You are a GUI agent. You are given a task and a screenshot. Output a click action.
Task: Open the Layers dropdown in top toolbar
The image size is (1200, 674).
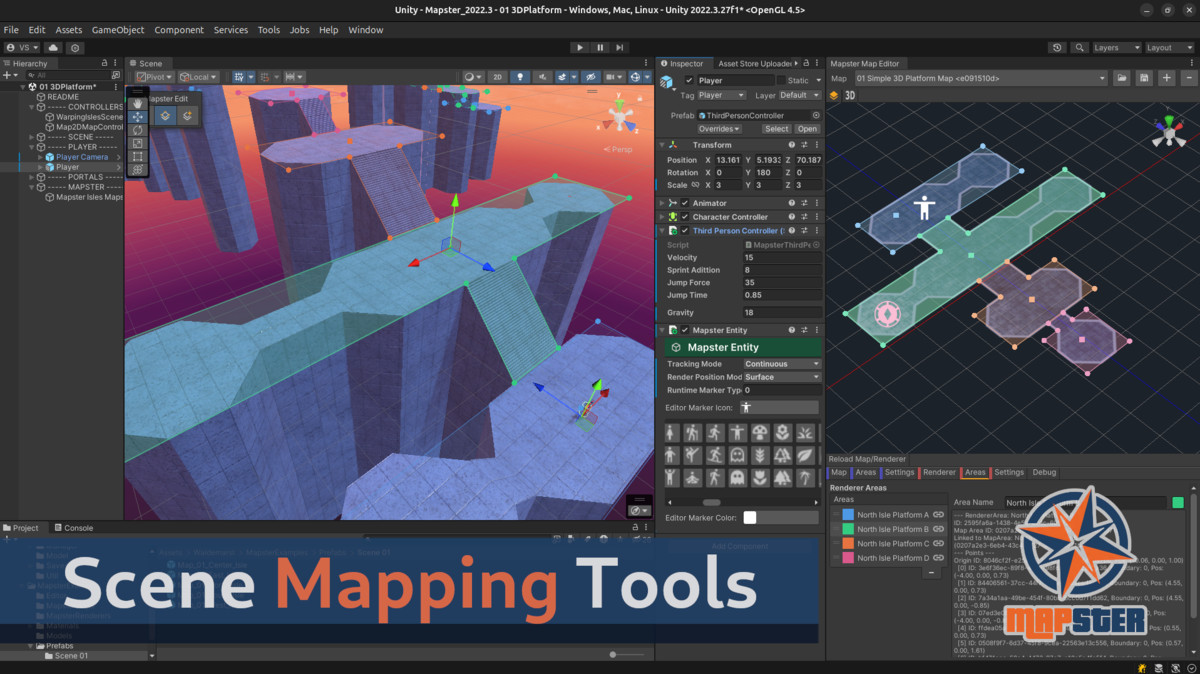pyautogui.click(x=1116, y=47)
